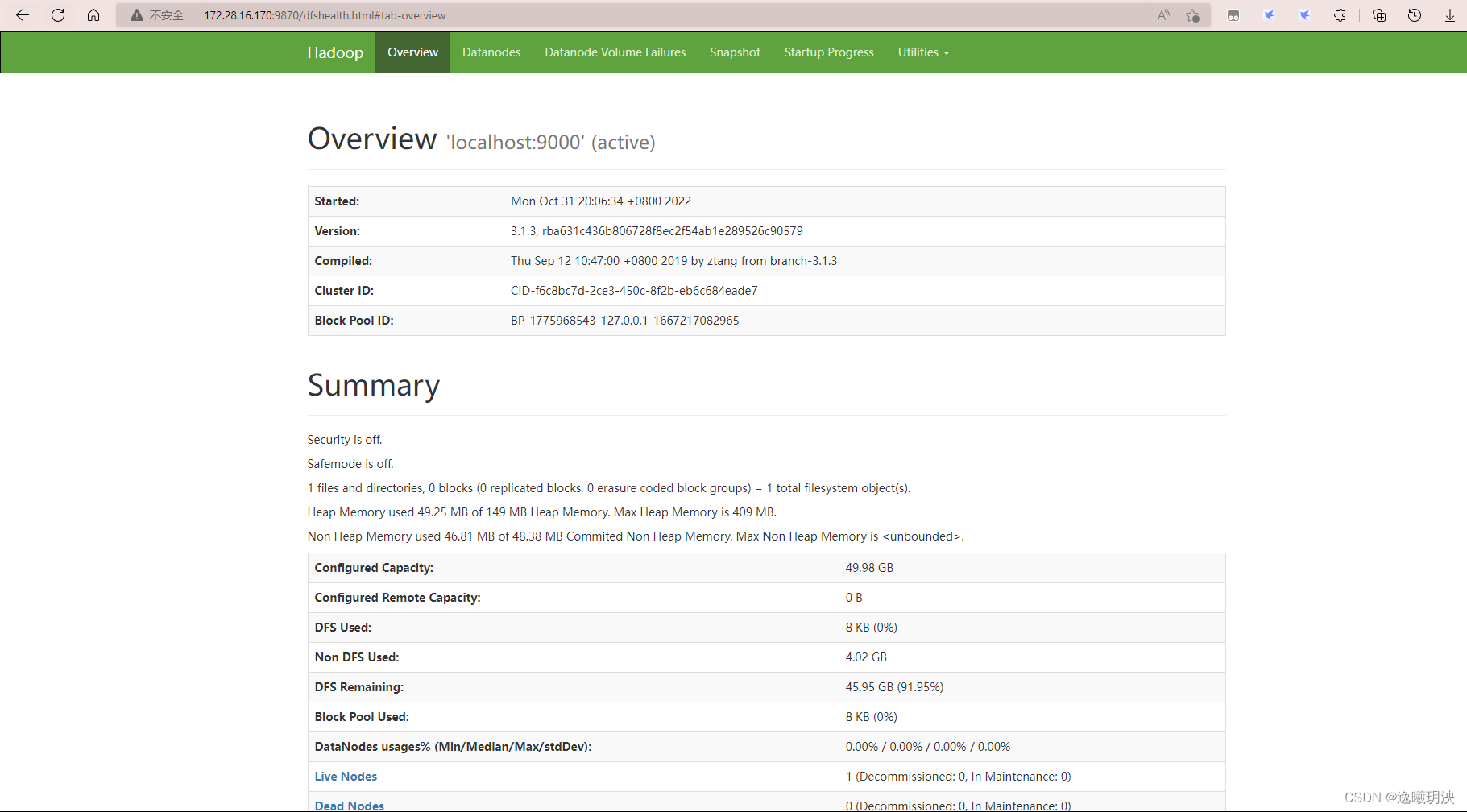Click the Cluster ID value

[634, 291]
